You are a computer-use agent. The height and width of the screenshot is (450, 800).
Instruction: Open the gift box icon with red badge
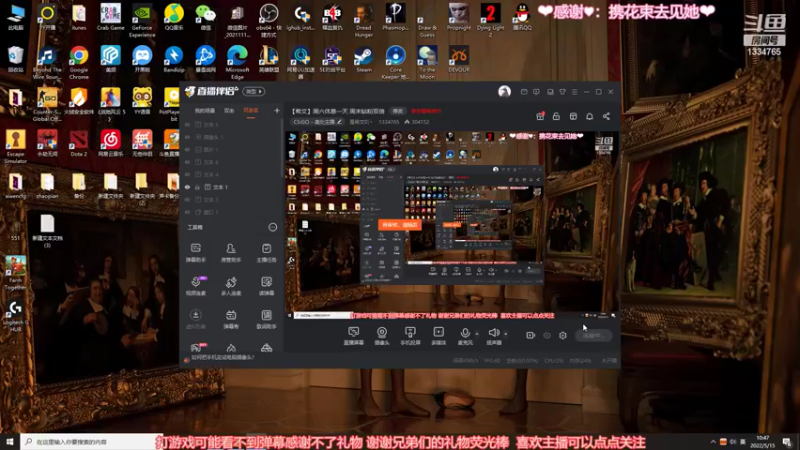tap(540, 116)
